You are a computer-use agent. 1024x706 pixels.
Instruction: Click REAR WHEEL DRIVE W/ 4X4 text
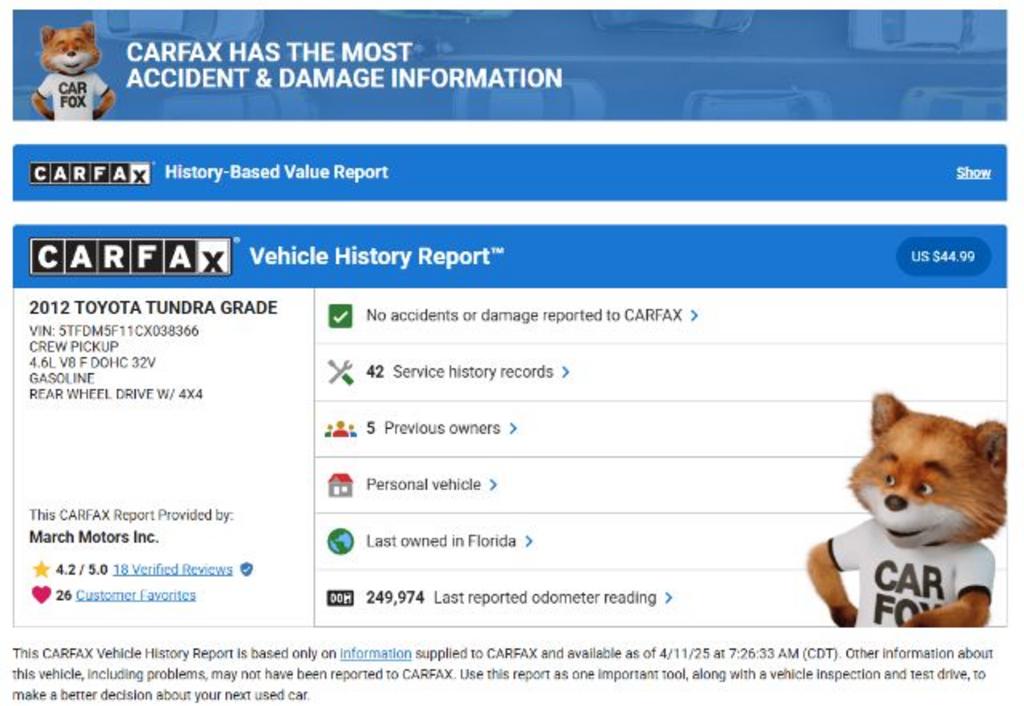[116, 394]
